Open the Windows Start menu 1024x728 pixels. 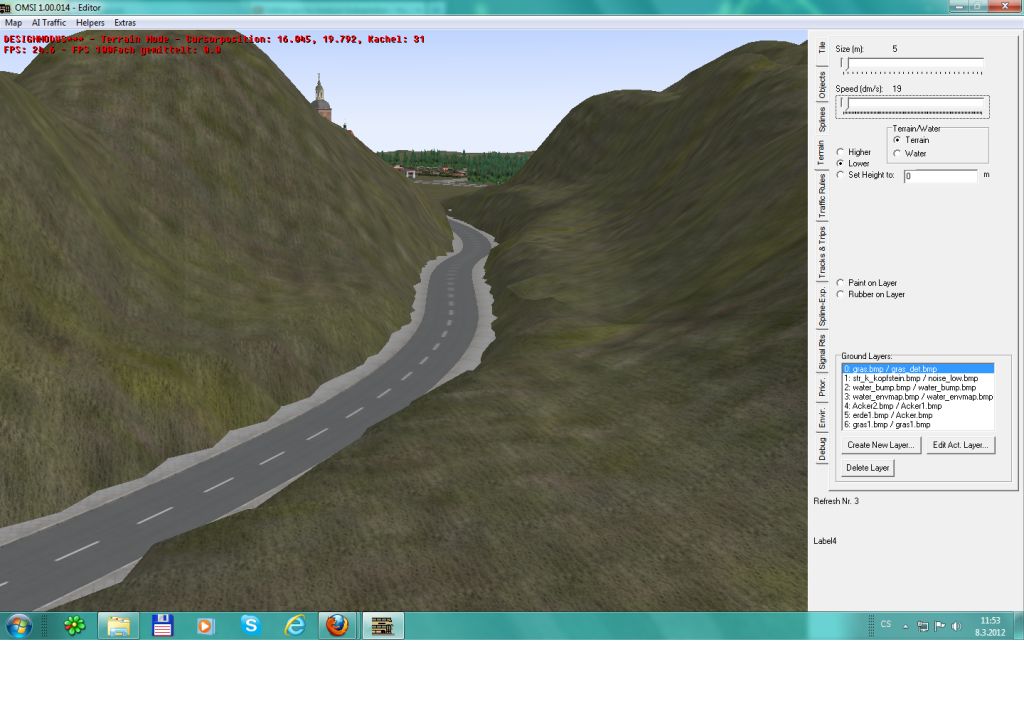tap(19, 626)
